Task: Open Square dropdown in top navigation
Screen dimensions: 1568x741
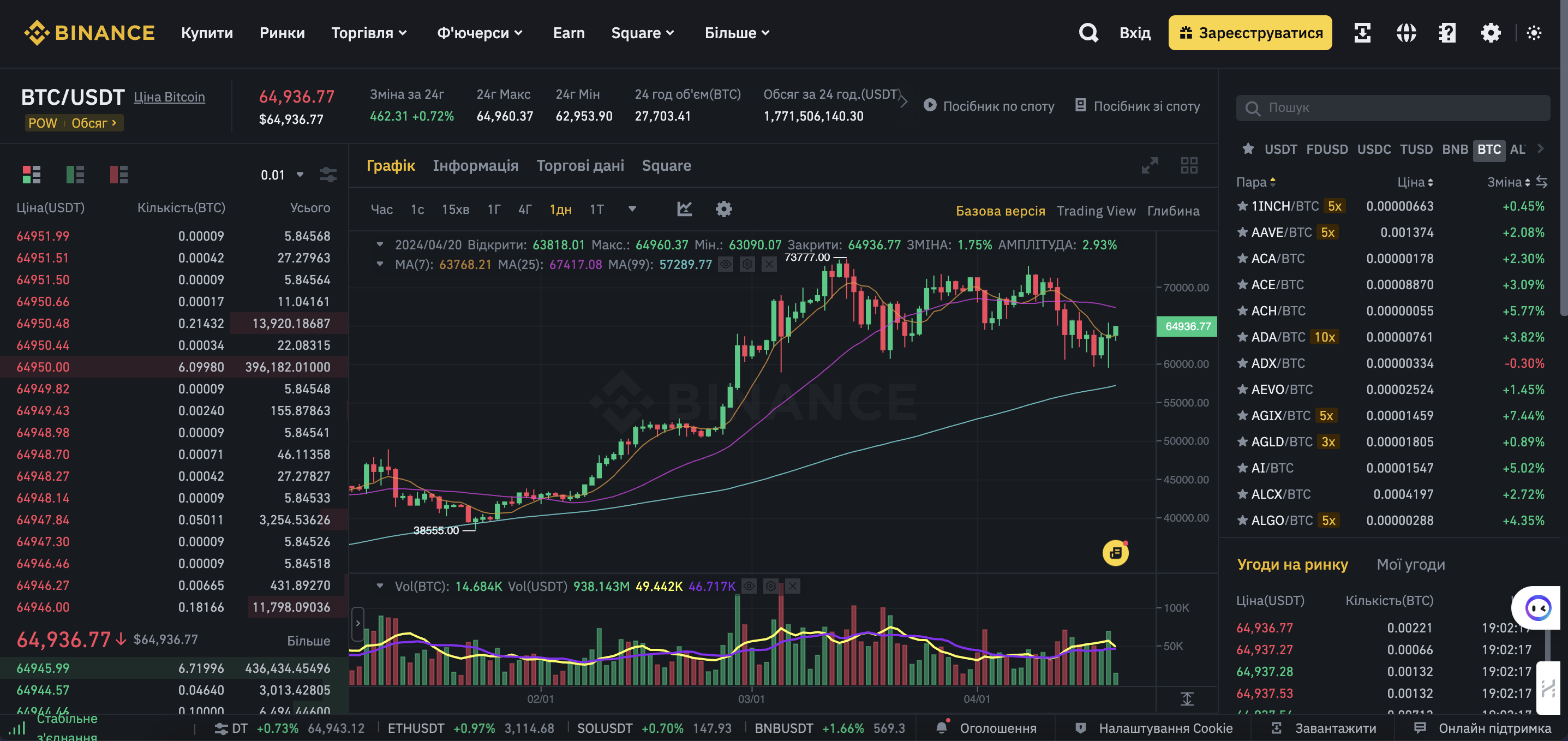Action: coord(642,32)
